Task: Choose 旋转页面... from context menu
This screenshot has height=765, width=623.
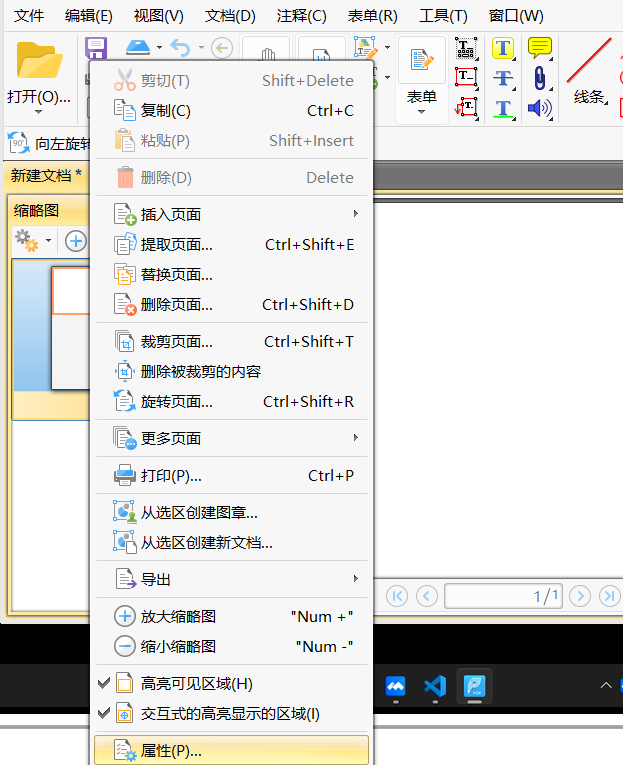Action: click(232, 402)
